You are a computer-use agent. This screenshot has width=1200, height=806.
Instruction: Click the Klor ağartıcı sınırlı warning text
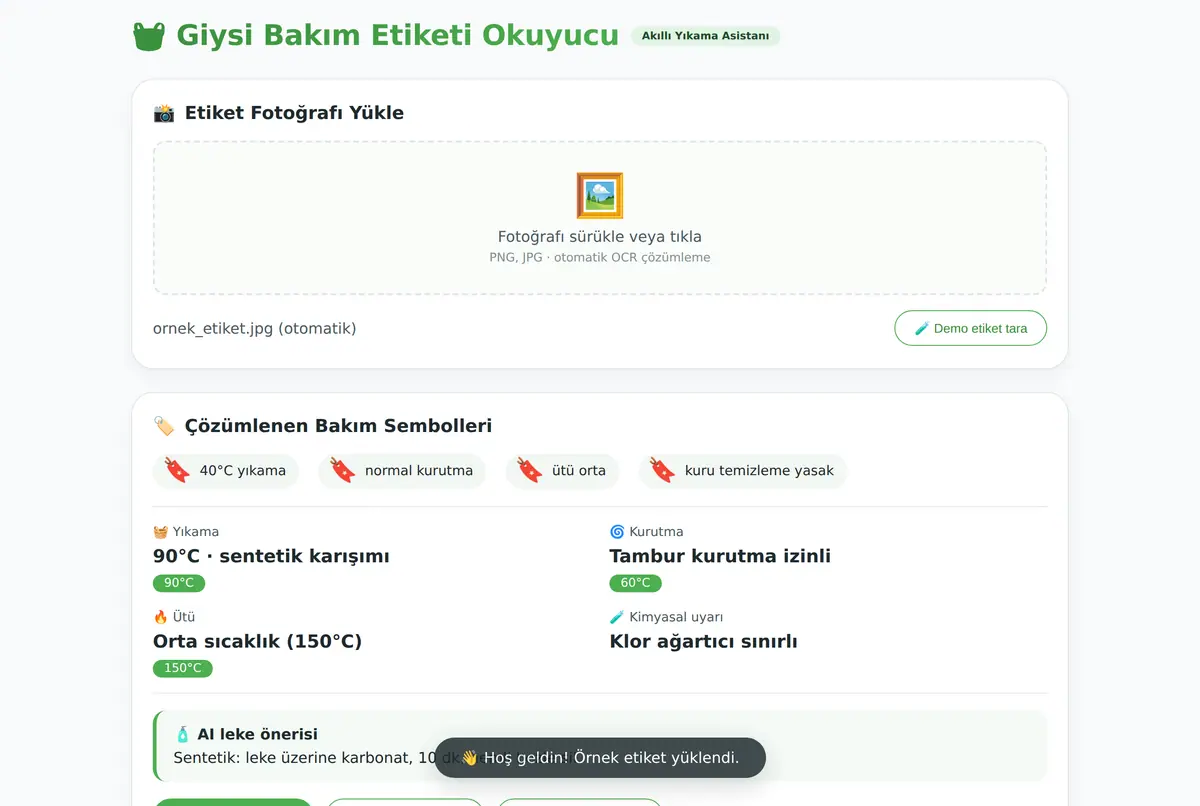click(x=704, y=641)
